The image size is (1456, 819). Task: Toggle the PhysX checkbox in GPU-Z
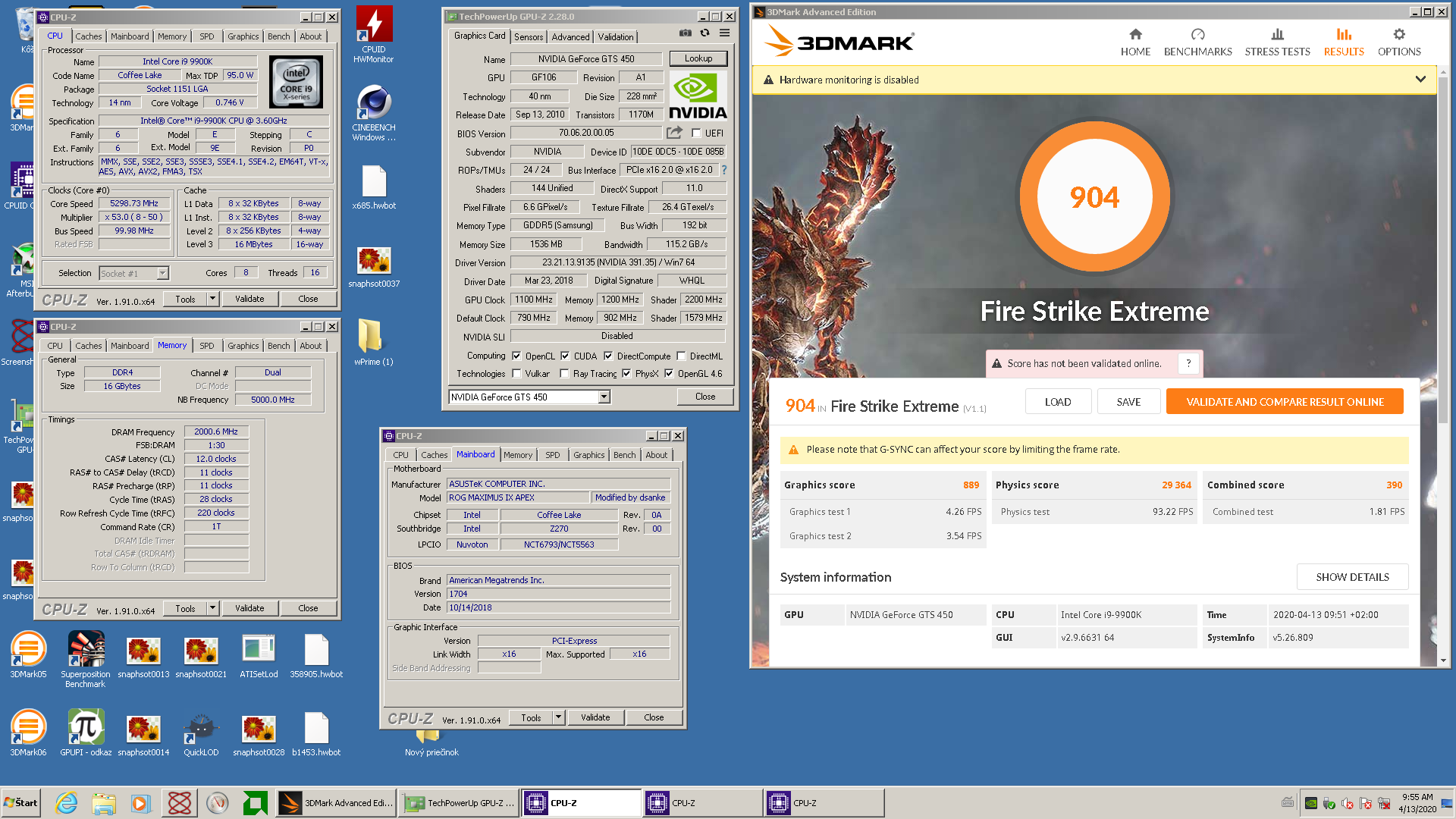click(626, 373)
